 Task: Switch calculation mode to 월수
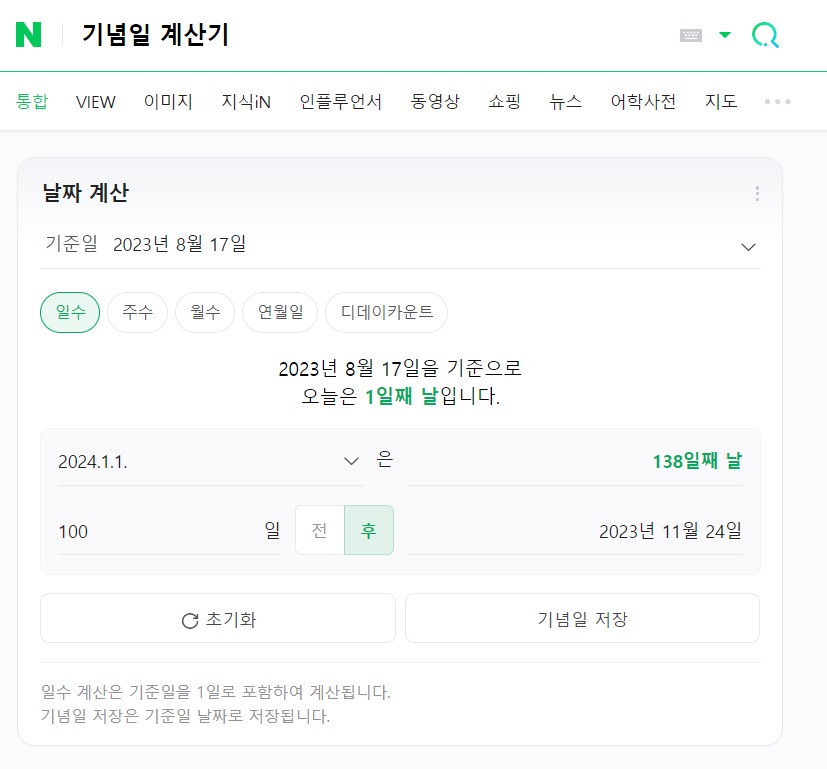204,311
